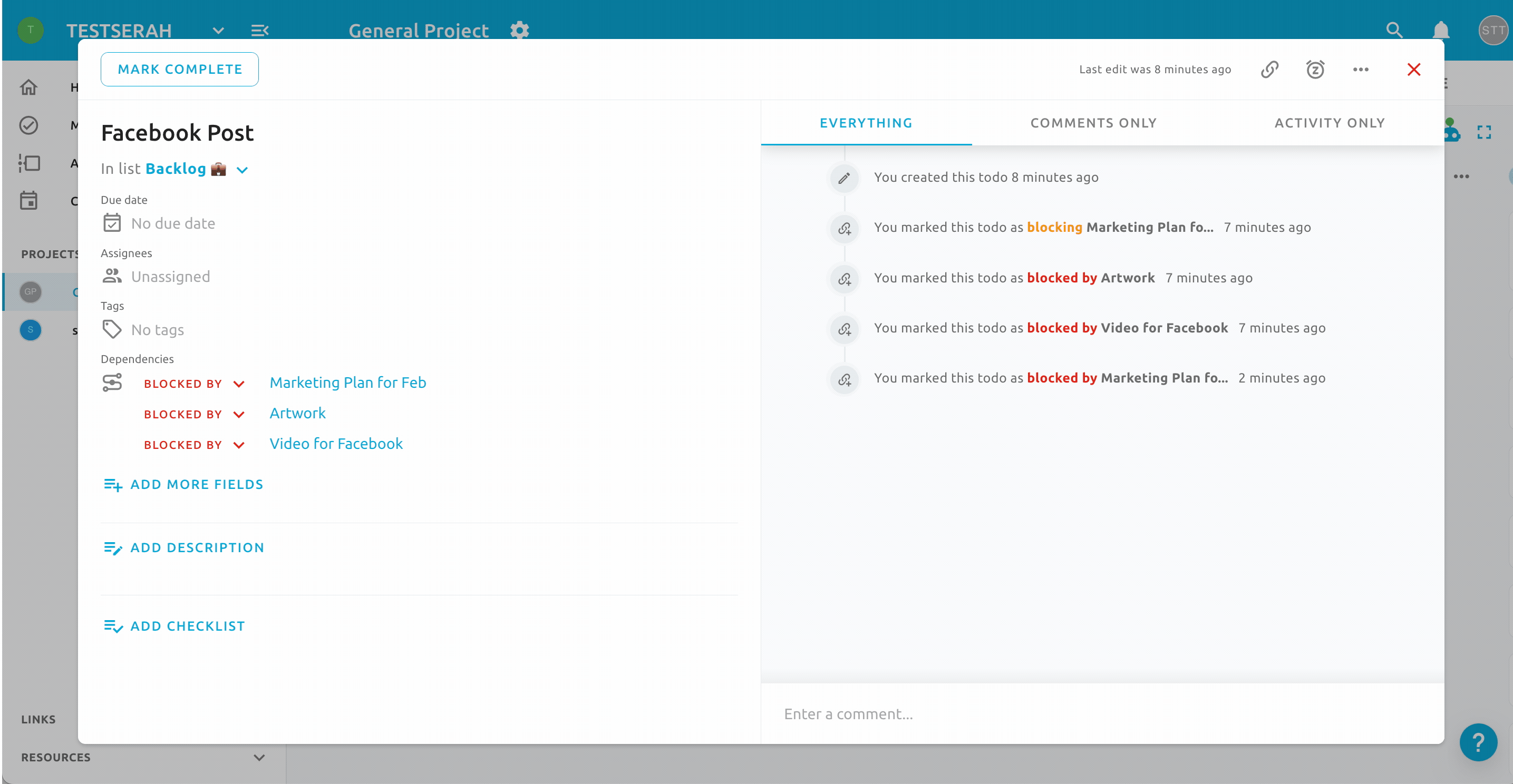Click Add Checklist
1513x784 pixels.
coord(187,625)
